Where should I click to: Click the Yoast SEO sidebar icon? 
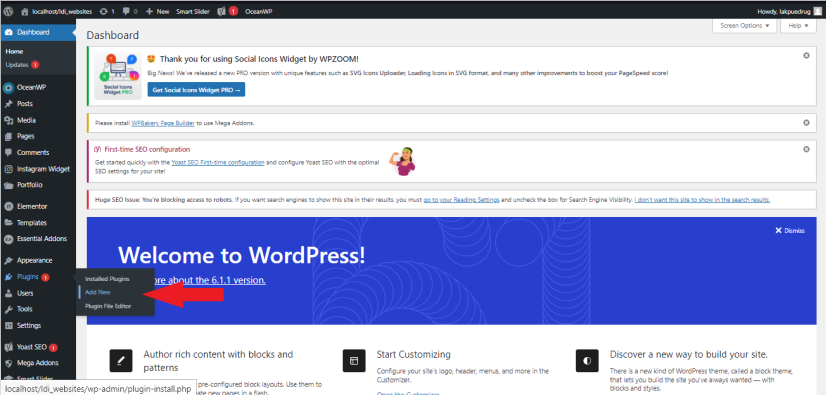[x=8, y=347]
